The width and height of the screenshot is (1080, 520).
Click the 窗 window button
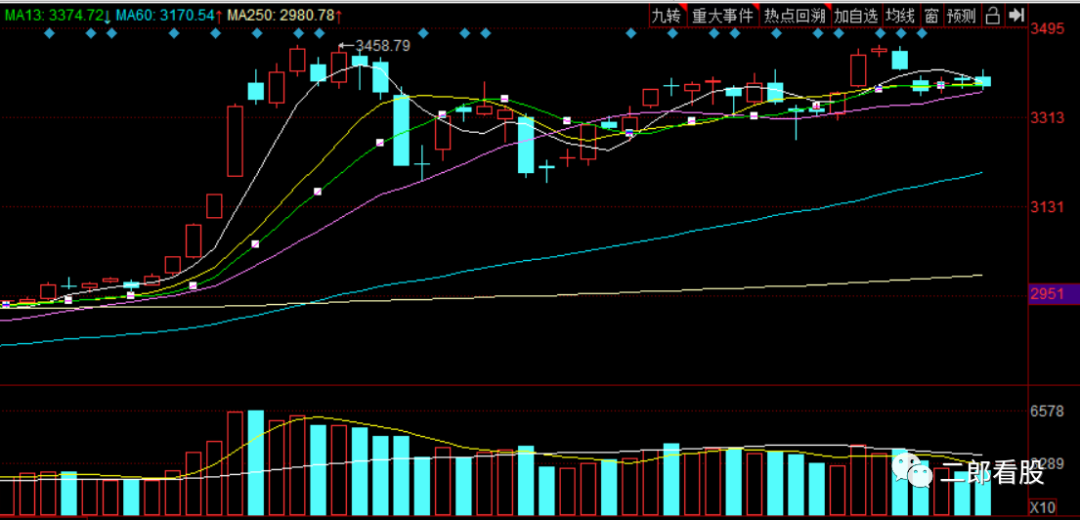click(931, 15)
